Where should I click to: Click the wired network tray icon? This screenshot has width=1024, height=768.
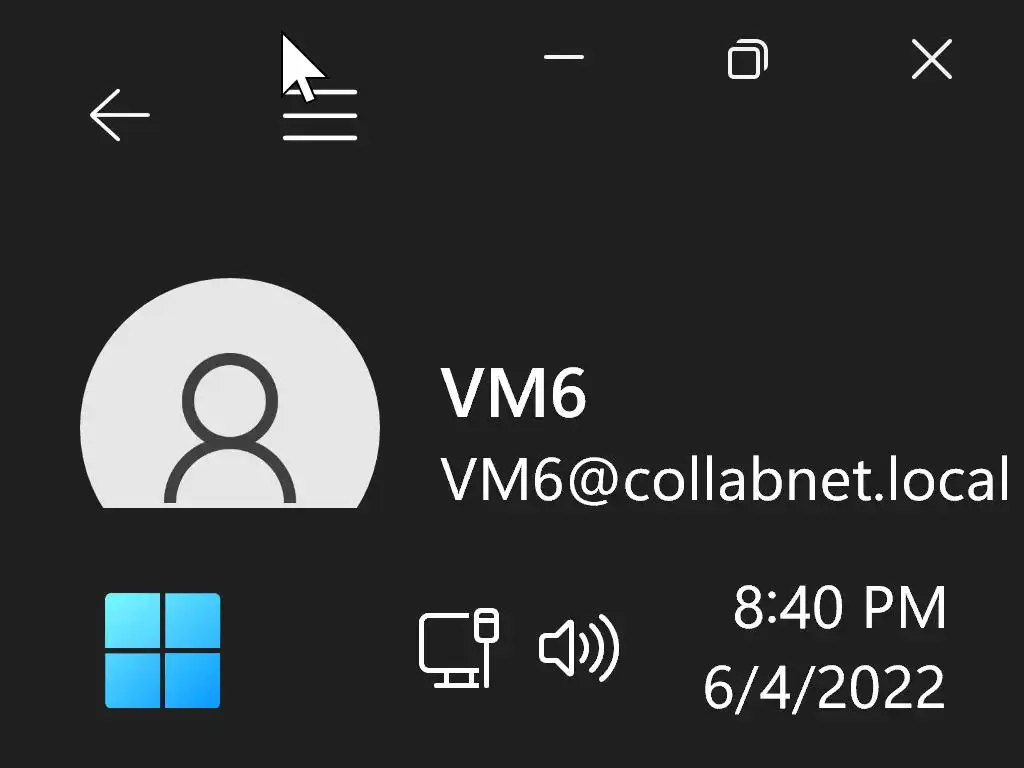[459, 648]
